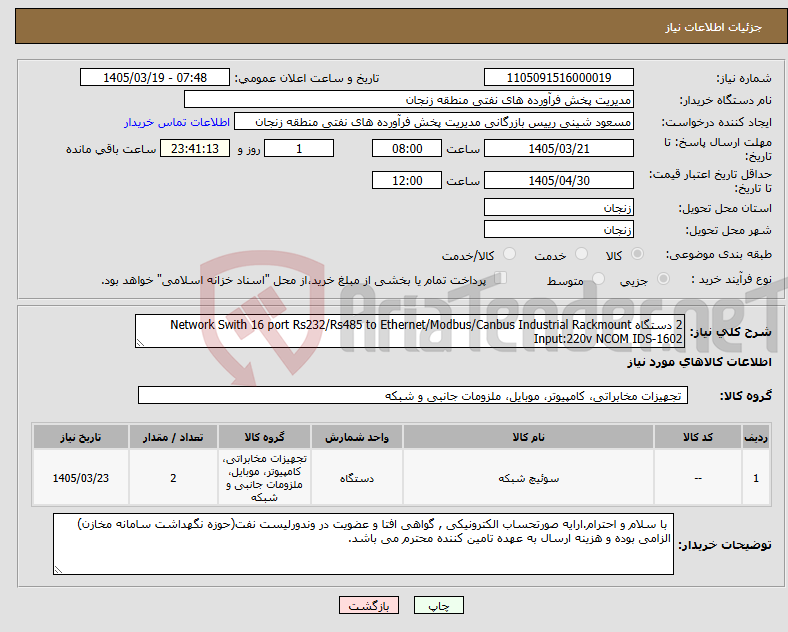Image resolution: width=788 pixels, height=632 pixels.
Task: Click the need date cell 1405/03/23
Action: coord(81,478)
